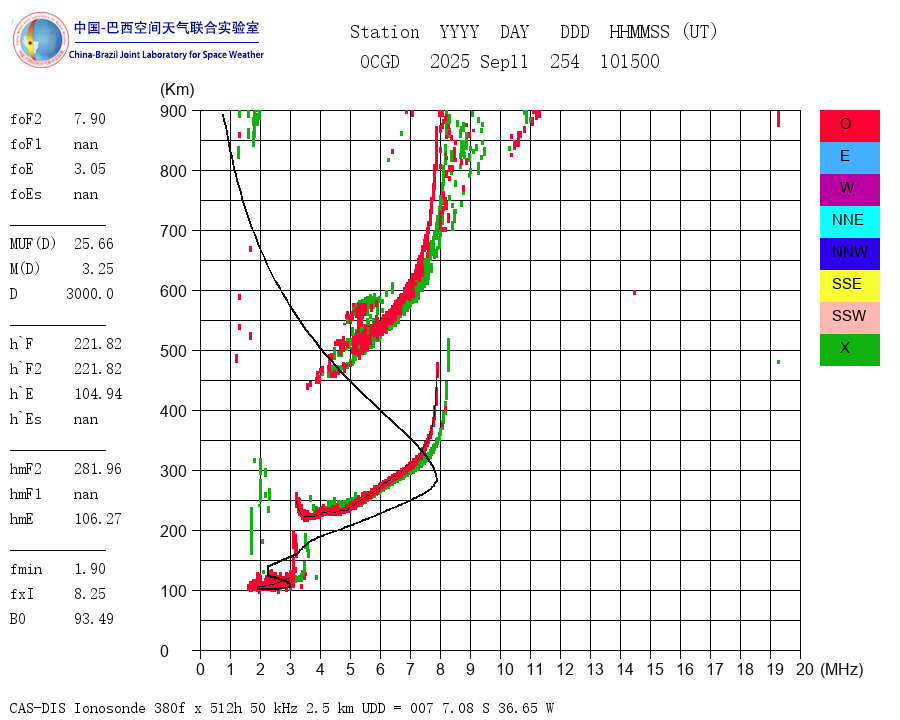900x720 pixels.
Task: Click the Chinese laboratory title text
Action: tap(166, 28)
